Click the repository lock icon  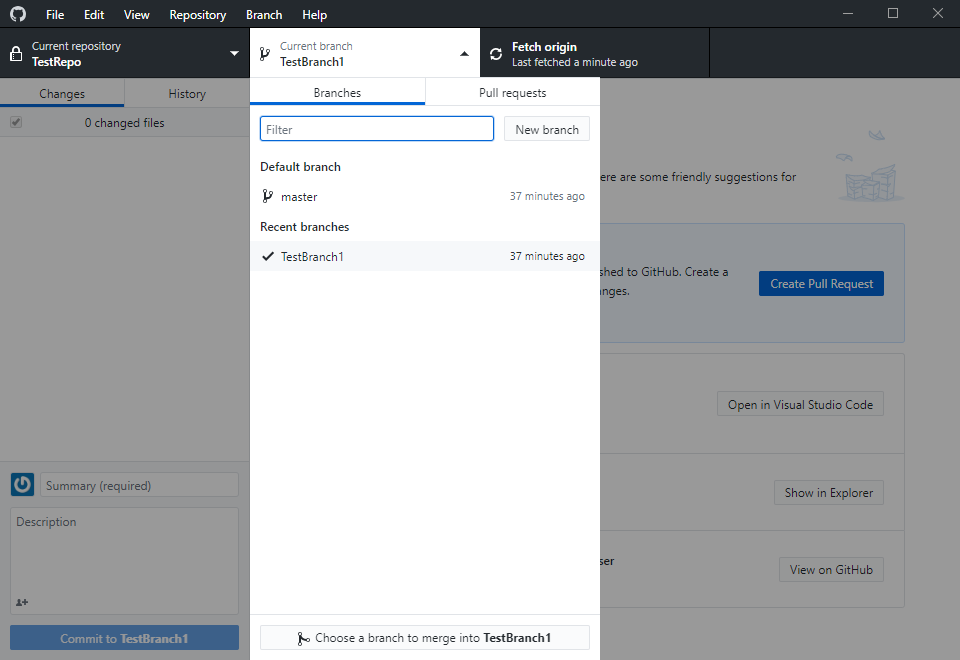point(17,54)
